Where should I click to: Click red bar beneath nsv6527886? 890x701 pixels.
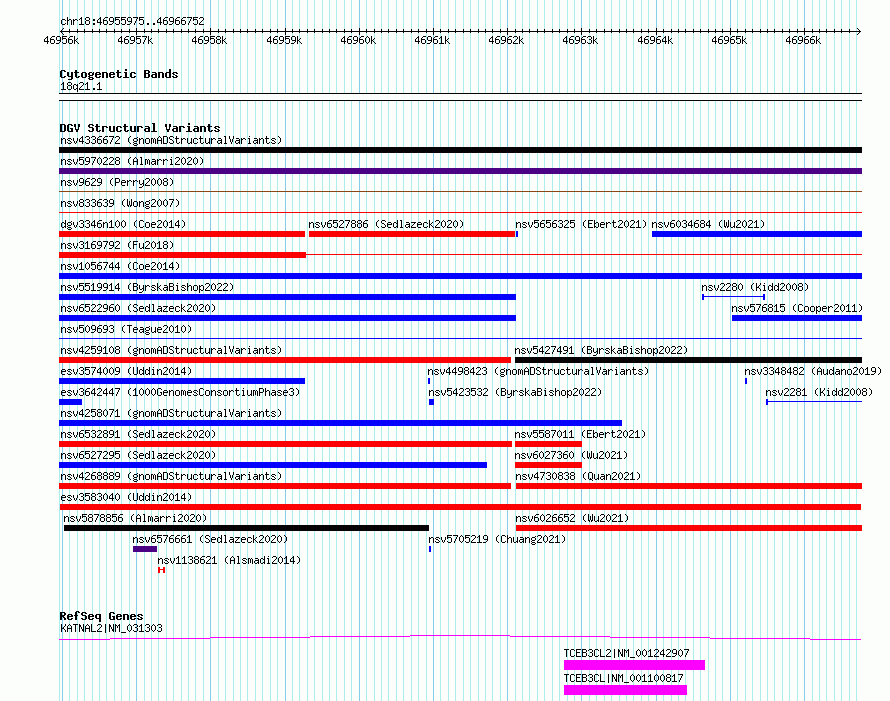tap(412, 234)
